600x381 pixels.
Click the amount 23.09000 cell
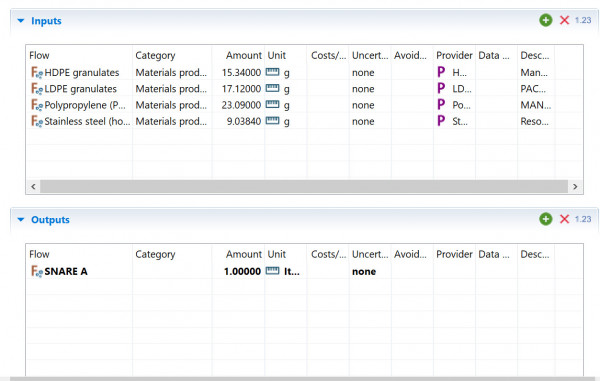click(241, 105)
